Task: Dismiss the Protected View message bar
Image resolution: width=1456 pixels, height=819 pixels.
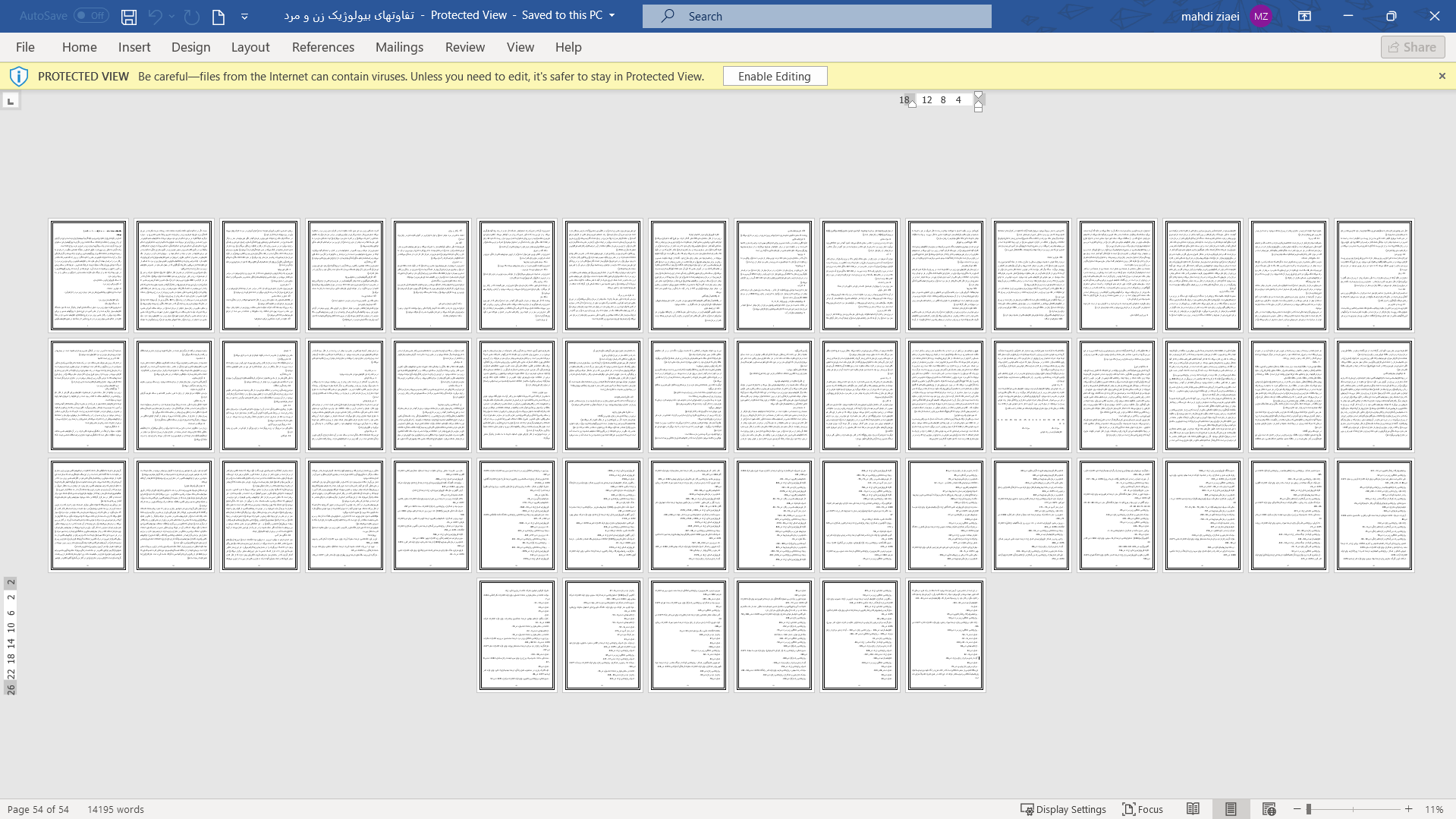Action: [x=1442, y=76]
